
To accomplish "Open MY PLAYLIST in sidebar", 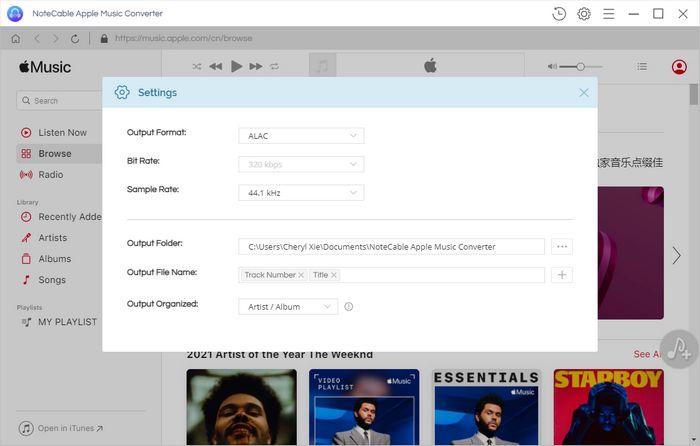I will coord(59,322).
